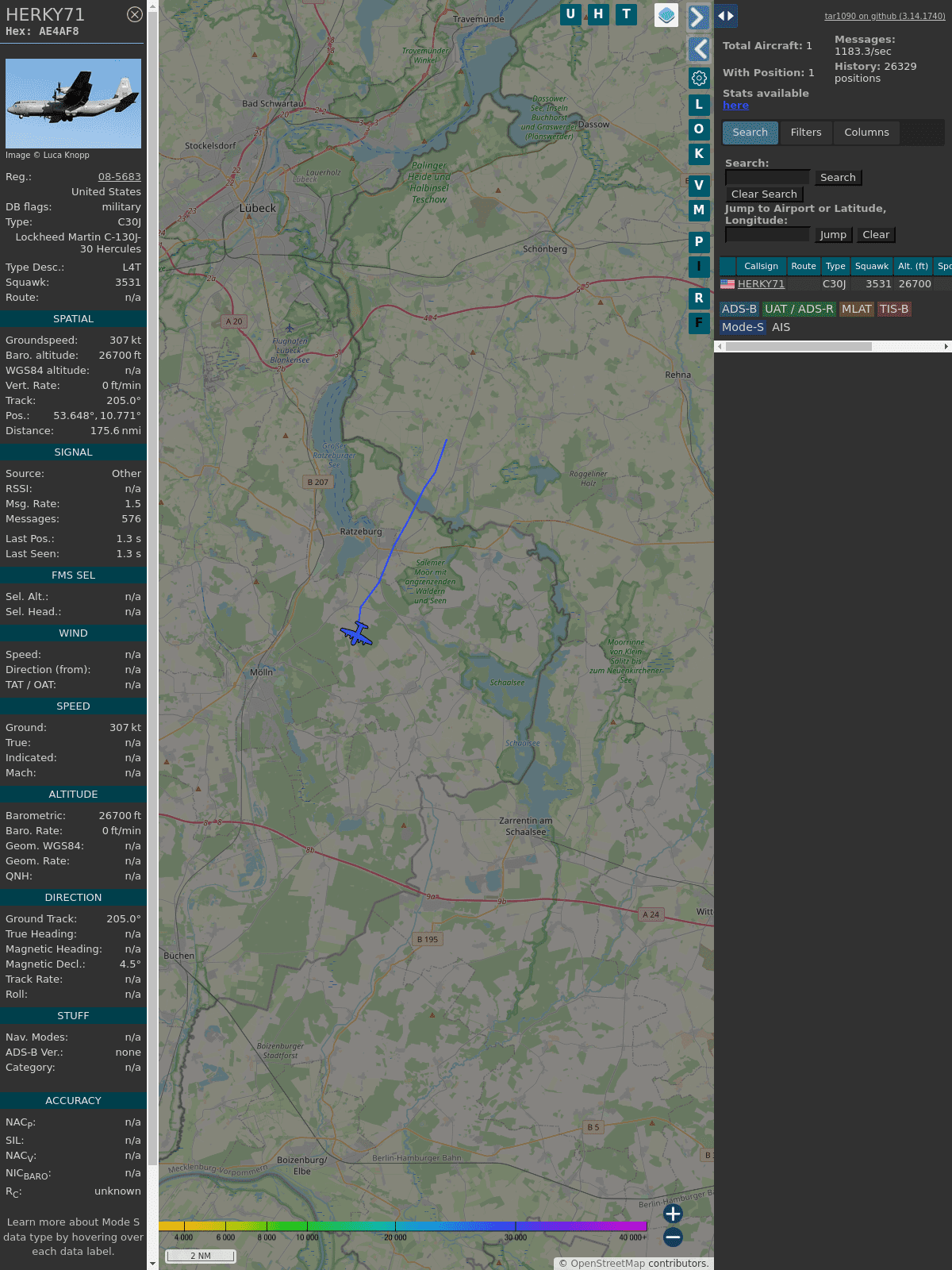Click the FMS SEL section header
952x1270 pixels.
(73, 575)
